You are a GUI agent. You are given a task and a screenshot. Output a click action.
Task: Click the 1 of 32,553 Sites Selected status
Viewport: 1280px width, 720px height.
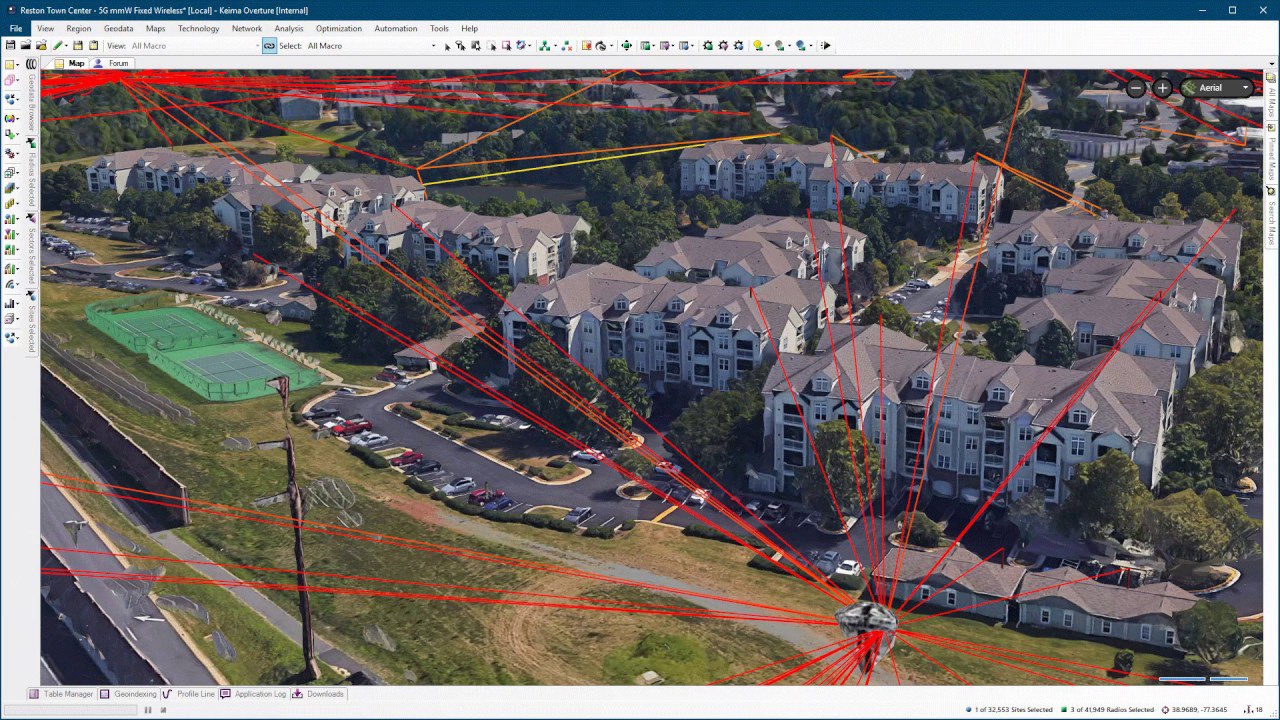coord(1009,710)
